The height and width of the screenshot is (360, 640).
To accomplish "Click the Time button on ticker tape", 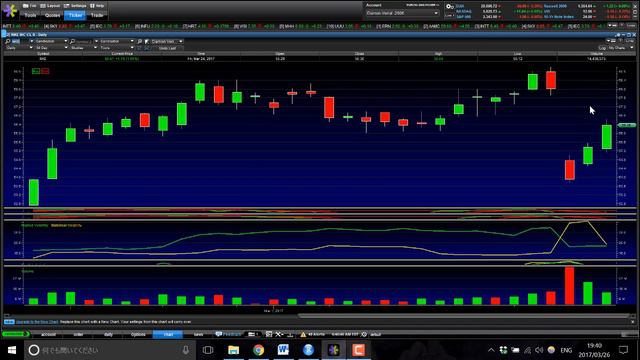I will coord(630,26).
